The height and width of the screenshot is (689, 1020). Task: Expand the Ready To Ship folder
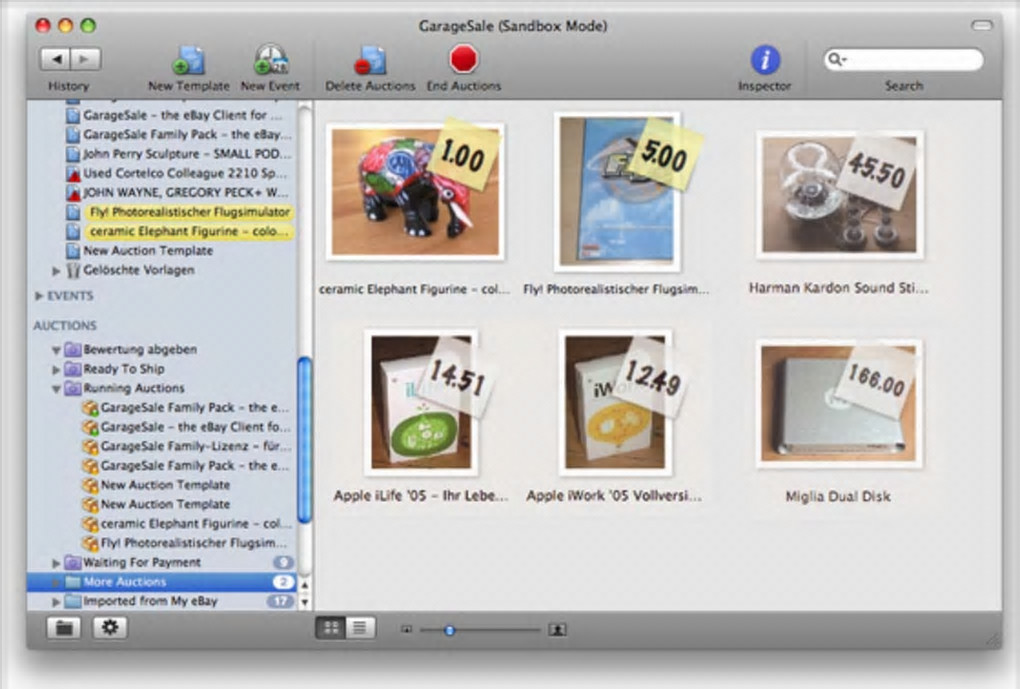pos(56,370)
